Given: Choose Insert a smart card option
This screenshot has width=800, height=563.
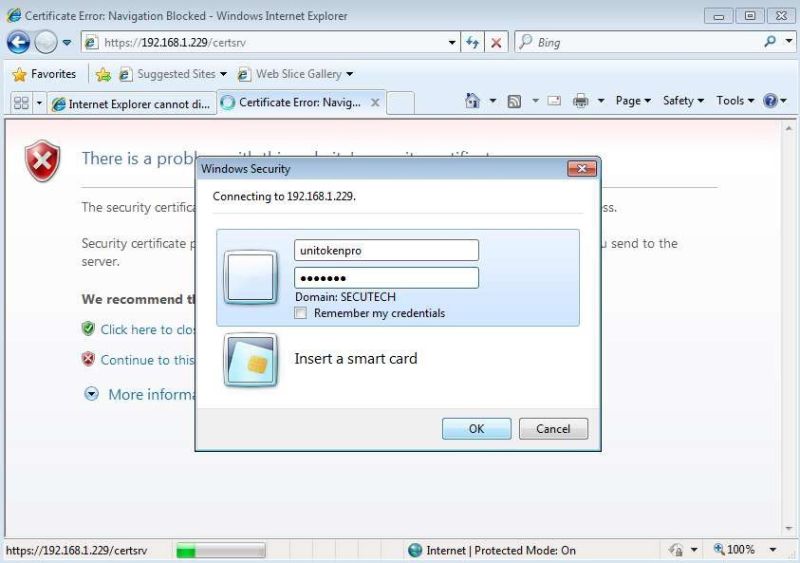Looking at the screenshot, I should 356,359.
